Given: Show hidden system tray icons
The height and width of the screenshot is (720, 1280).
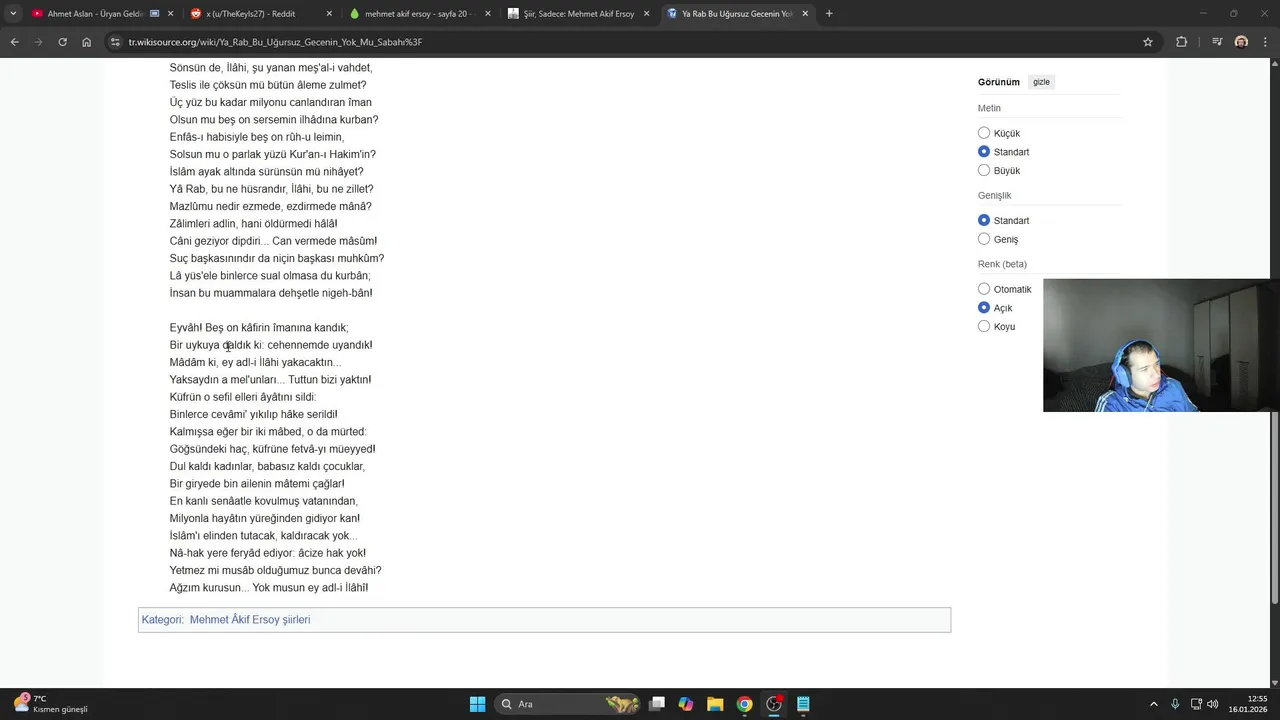Looking at the screenshot, I should [1153, 704].
